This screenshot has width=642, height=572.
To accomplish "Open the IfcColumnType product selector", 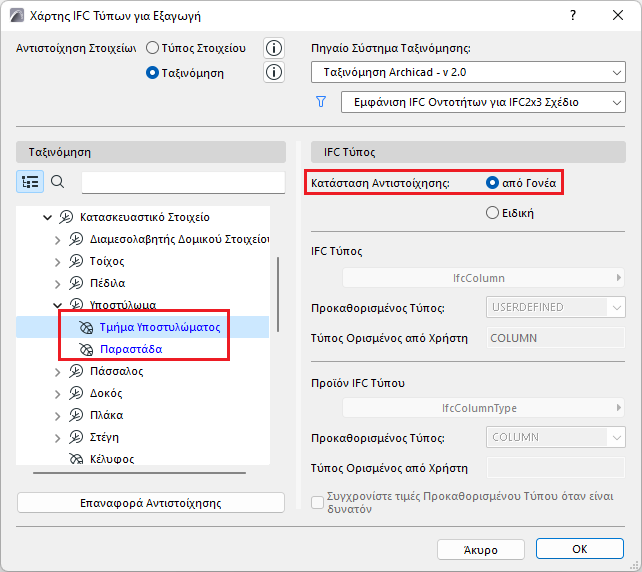I will (483, 408).
